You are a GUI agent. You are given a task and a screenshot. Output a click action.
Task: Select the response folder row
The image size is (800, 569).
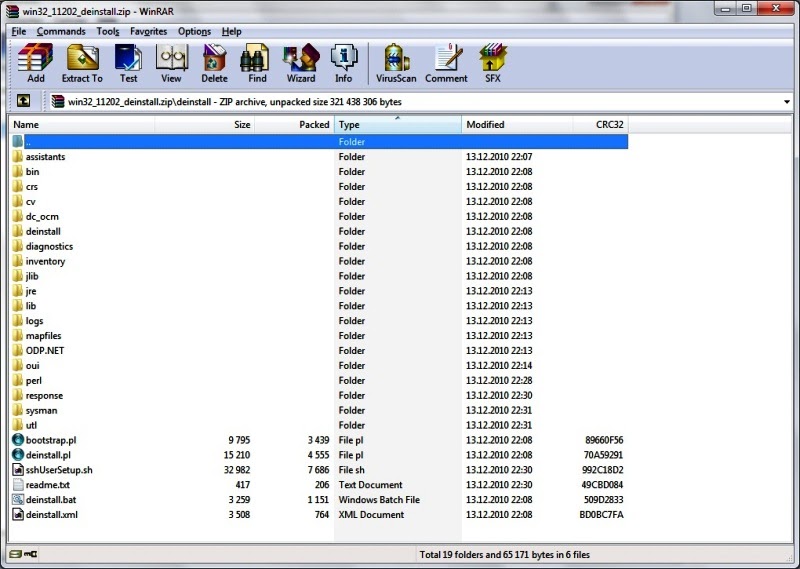319,395
